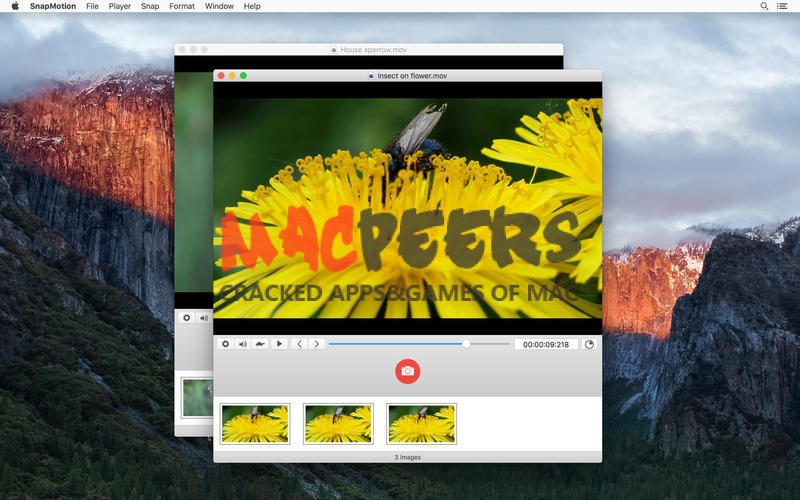
Task: Toggle volume in Insect on flower window
Action: pos(243,344)
